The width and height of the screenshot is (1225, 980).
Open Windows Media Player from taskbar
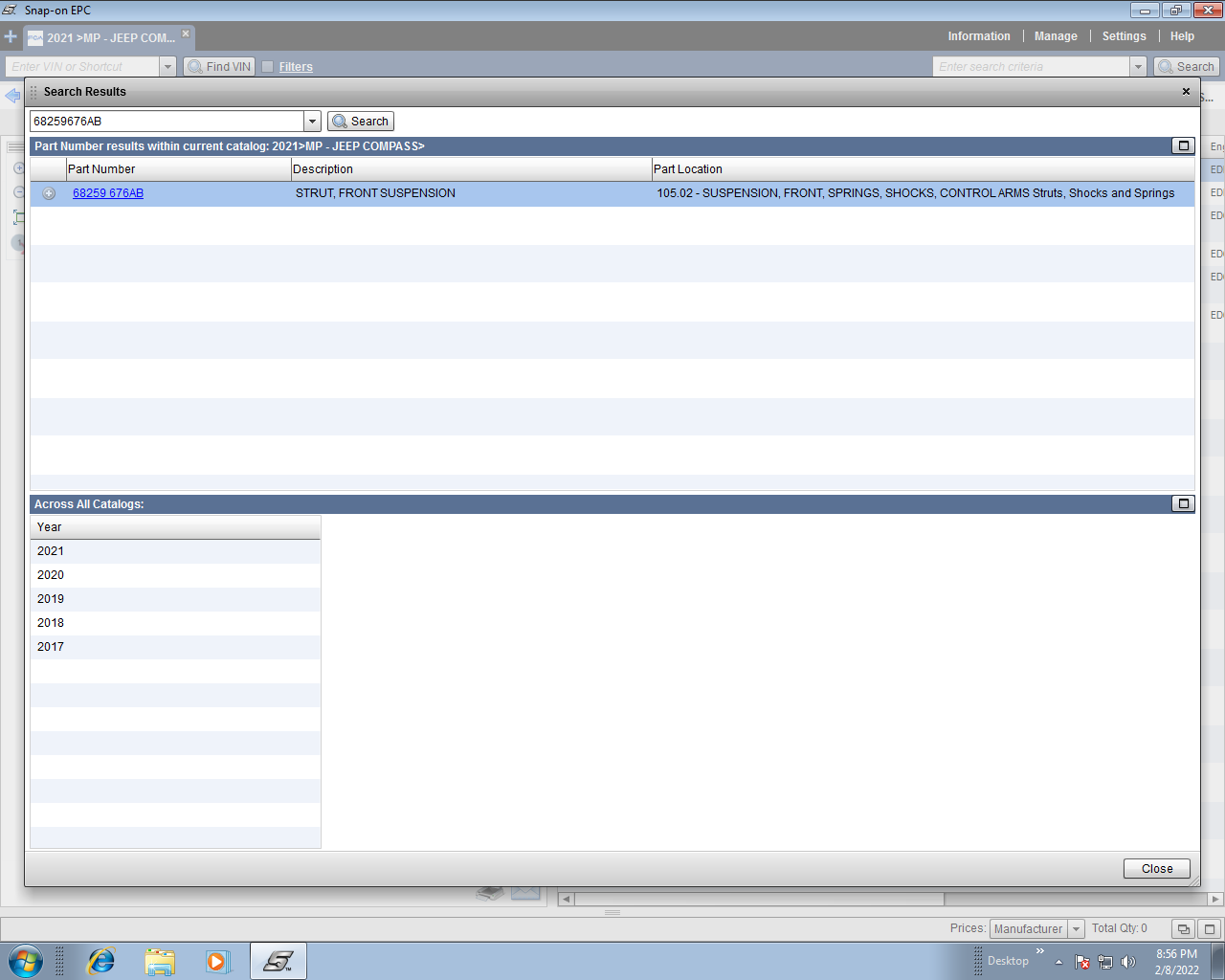point(218,961)
